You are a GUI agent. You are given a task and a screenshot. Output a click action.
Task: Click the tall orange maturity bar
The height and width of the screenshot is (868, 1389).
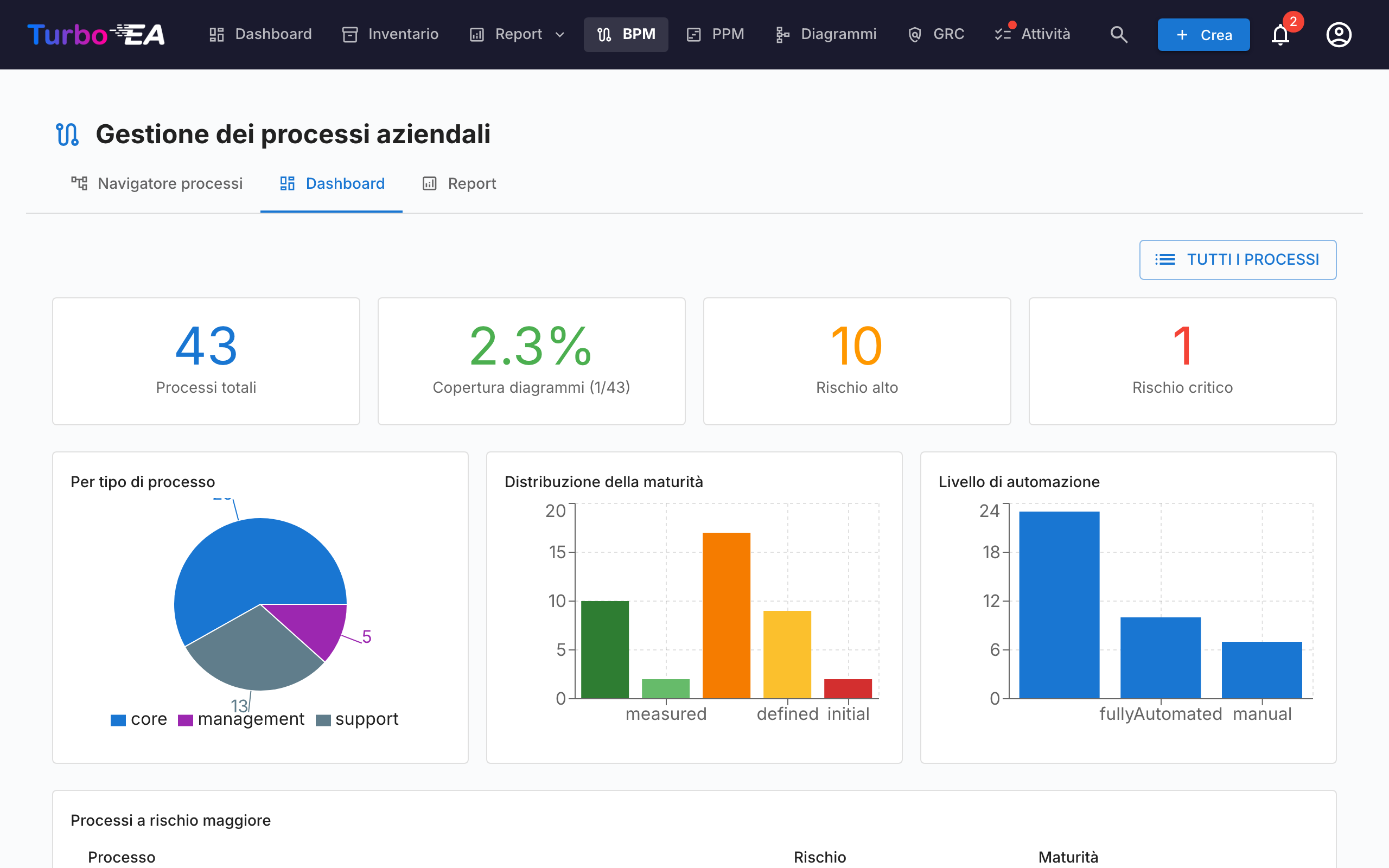click(726, 615)
